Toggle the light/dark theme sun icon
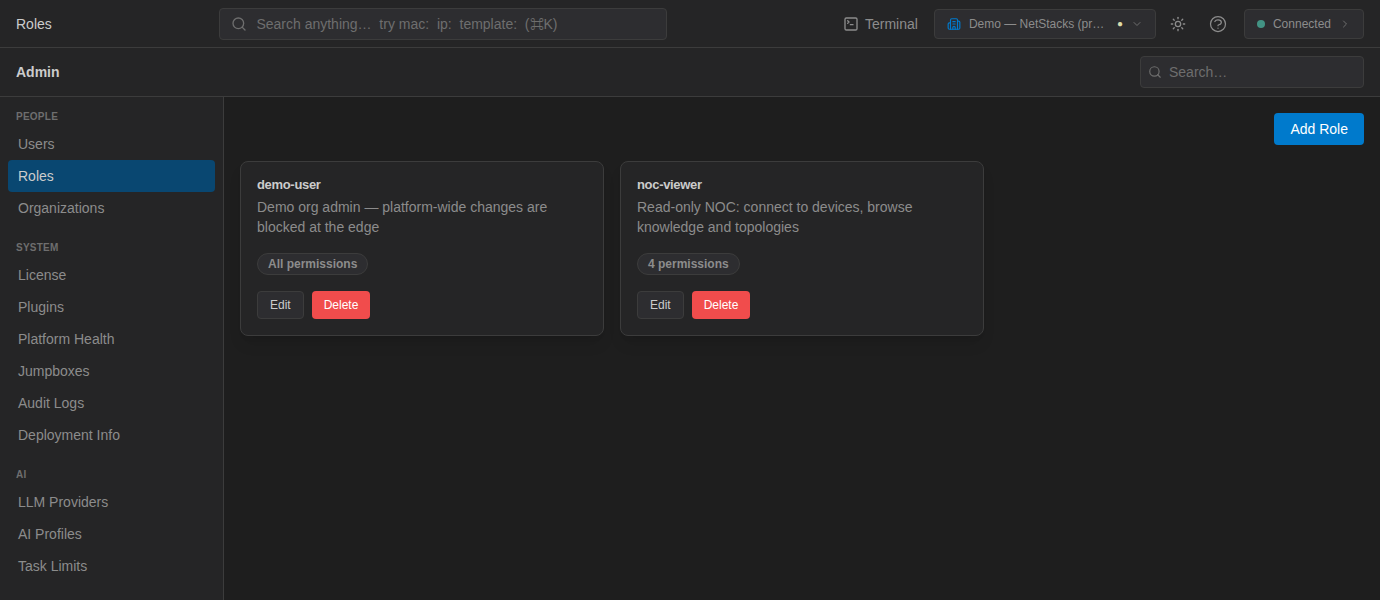This screenshot has height=600, width=1380. [1178, 24]
